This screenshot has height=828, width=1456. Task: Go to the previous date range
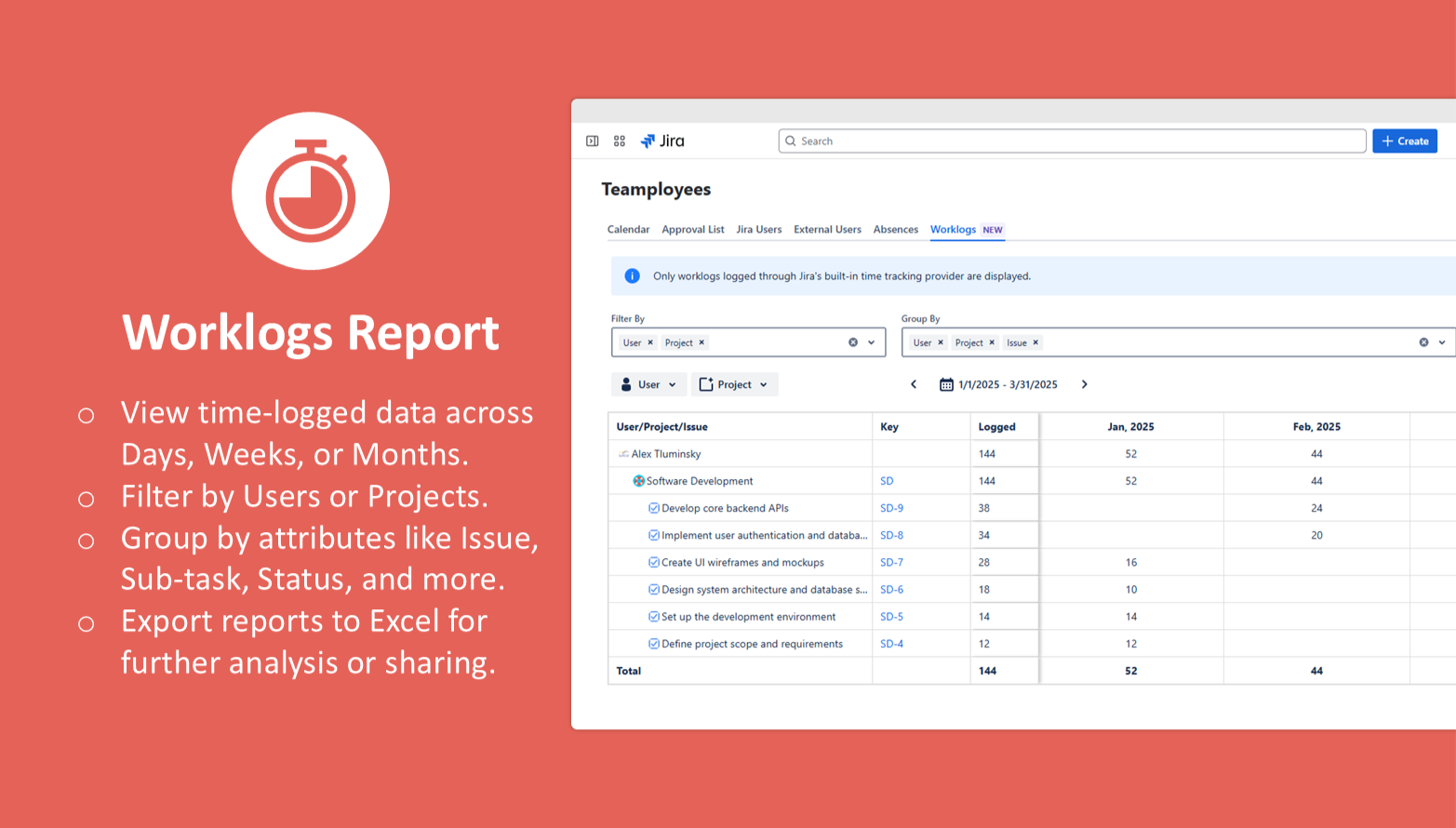tap(914, 384)
